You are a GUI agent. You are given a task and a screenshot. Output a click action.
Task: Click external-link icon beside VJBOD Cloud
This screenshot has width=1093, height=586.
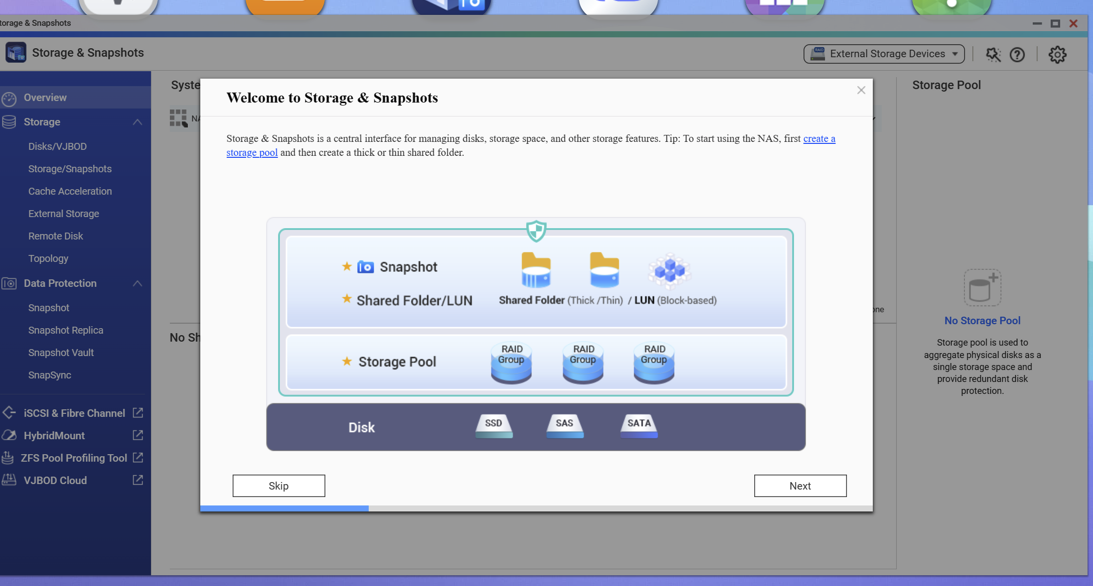click(138, 479)
